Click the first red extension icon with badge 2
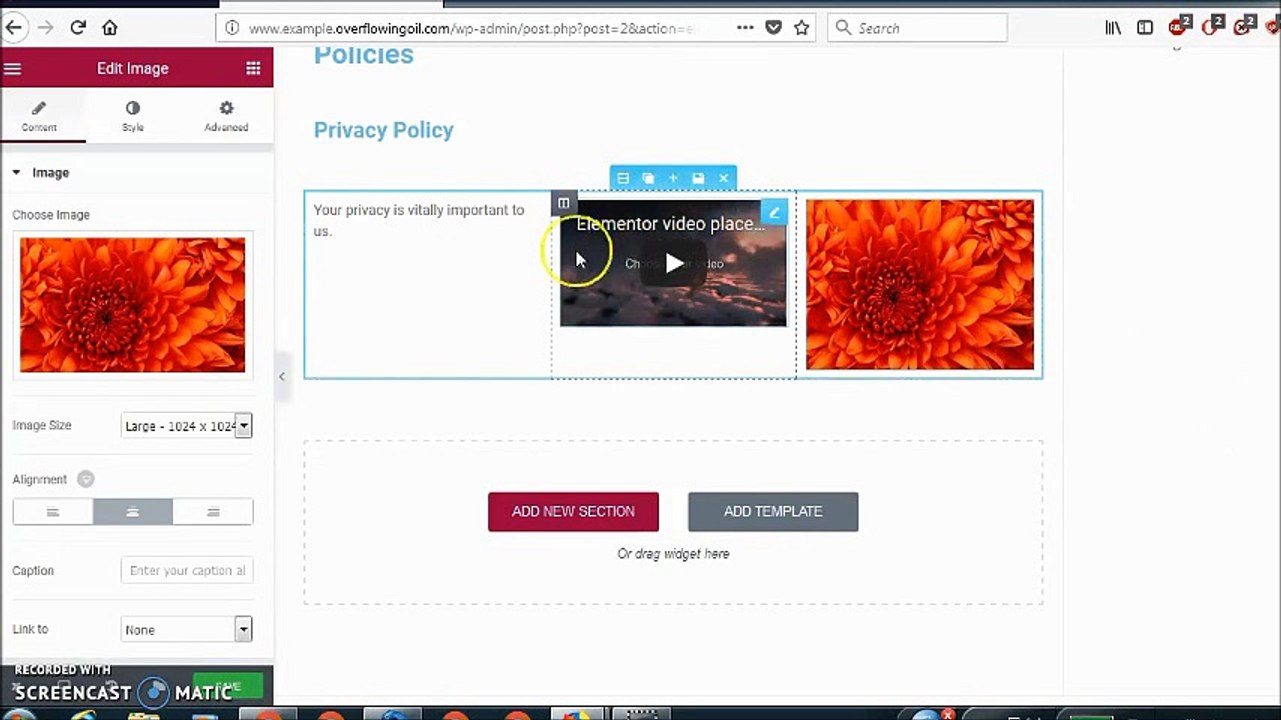Viewport: 1281px width, 720px height. point(1179,26)
